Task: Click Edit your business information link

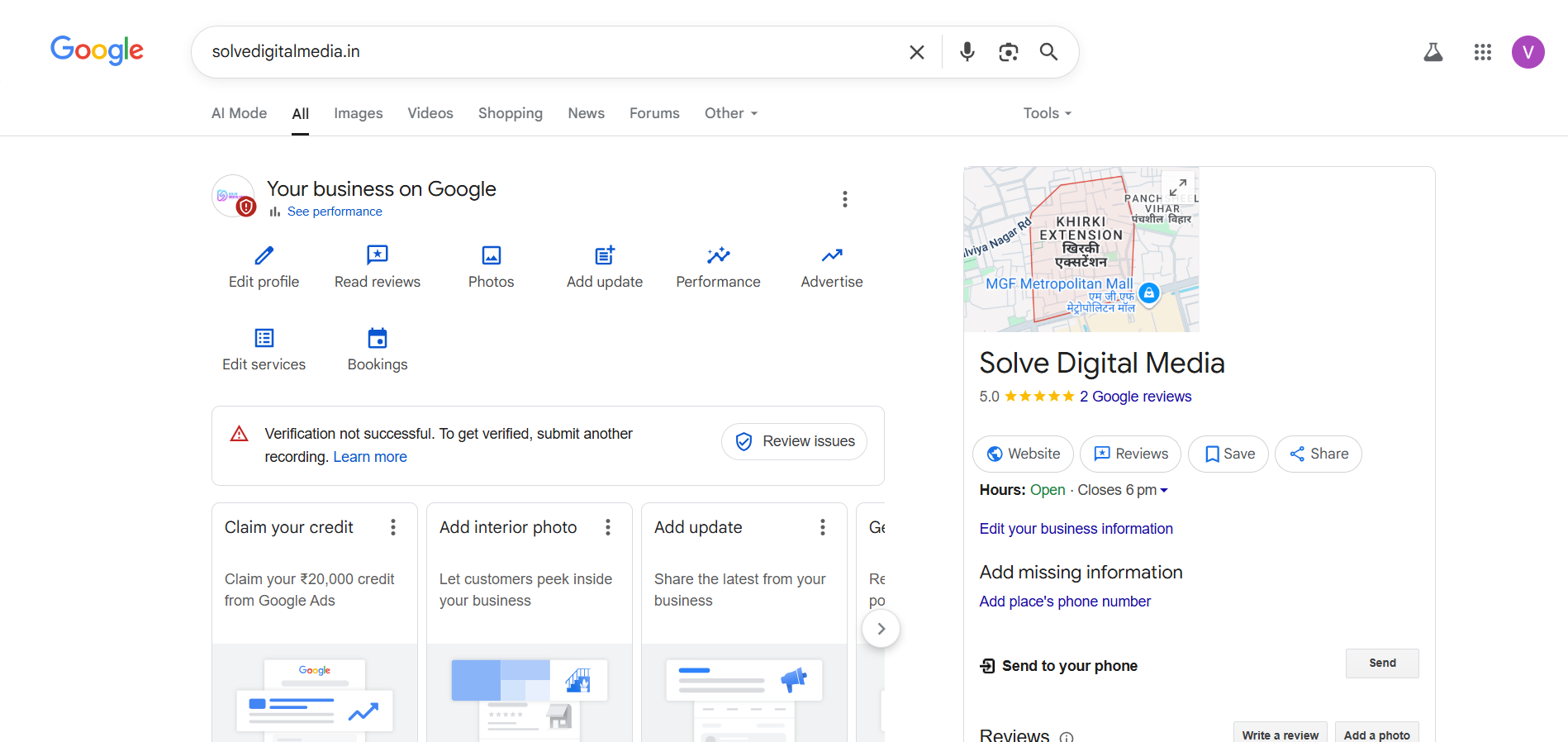Action: [x=1076, y=529]
